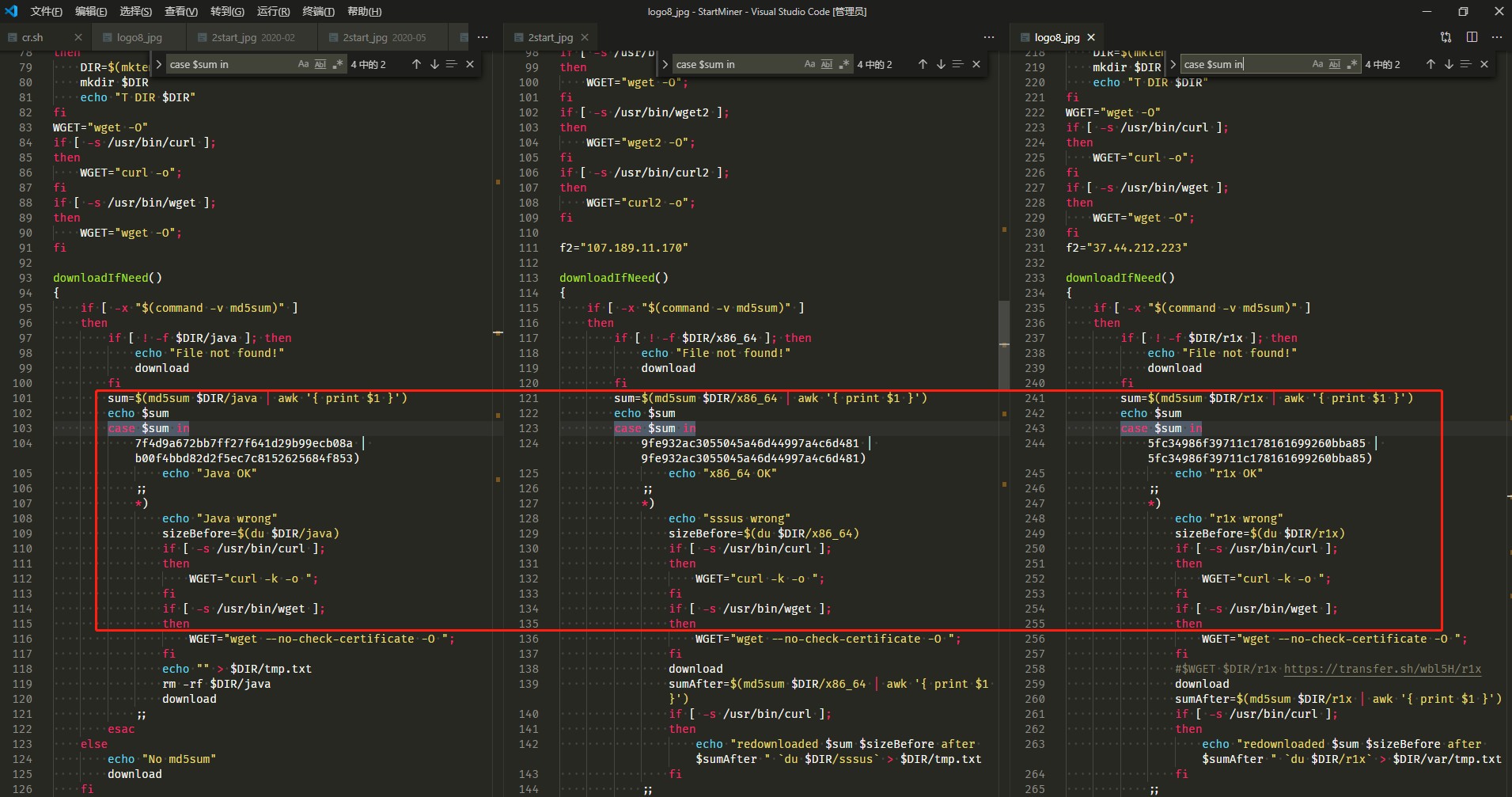
Task: Open the 终端(T) terminal menu
Action: point(318,11)
